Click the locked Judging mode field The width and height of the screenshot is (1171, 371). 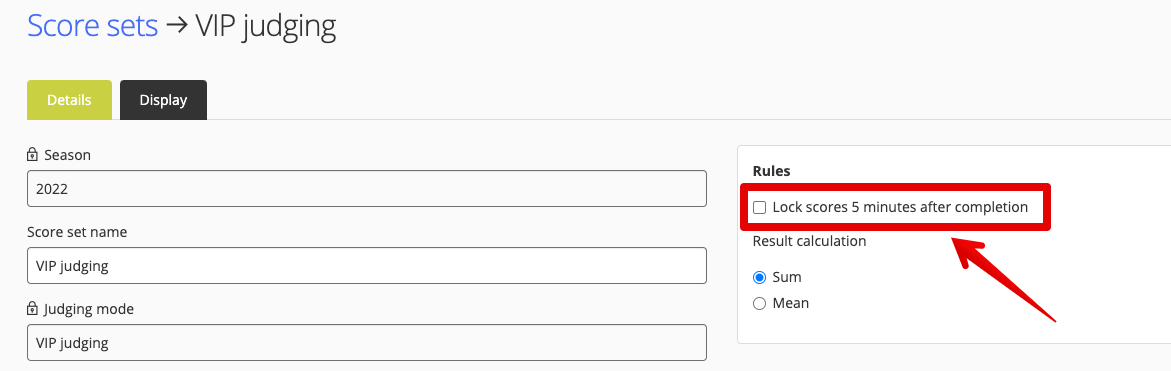[367, 343]
